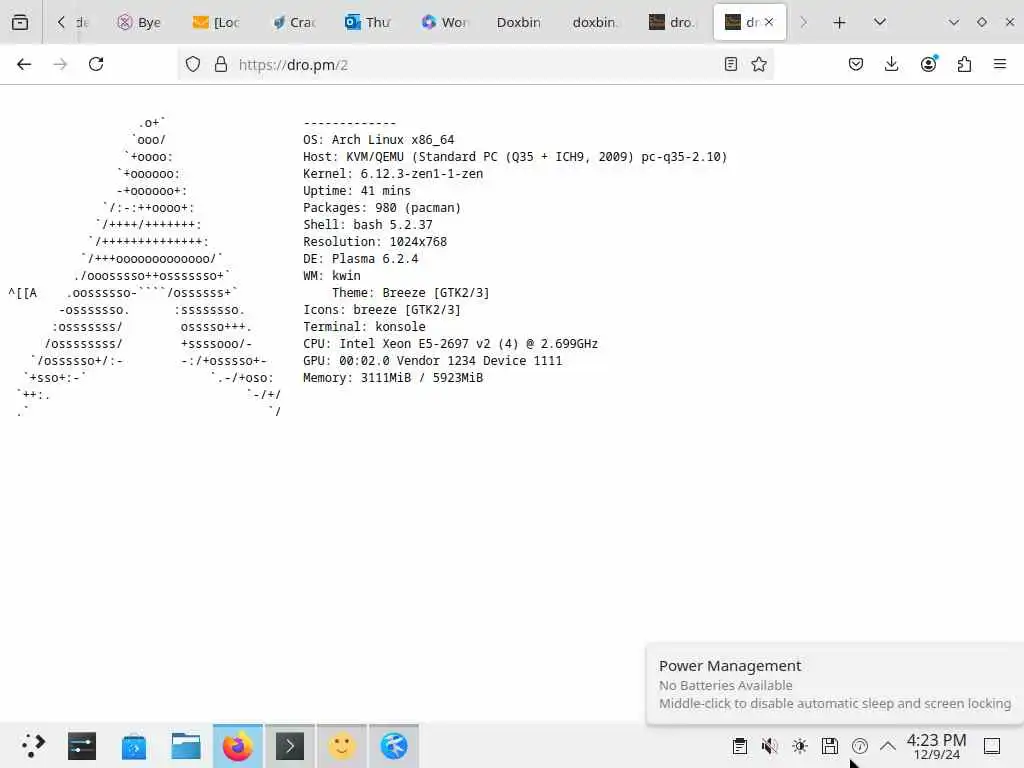Reload the current page

[x=96, y=64]
